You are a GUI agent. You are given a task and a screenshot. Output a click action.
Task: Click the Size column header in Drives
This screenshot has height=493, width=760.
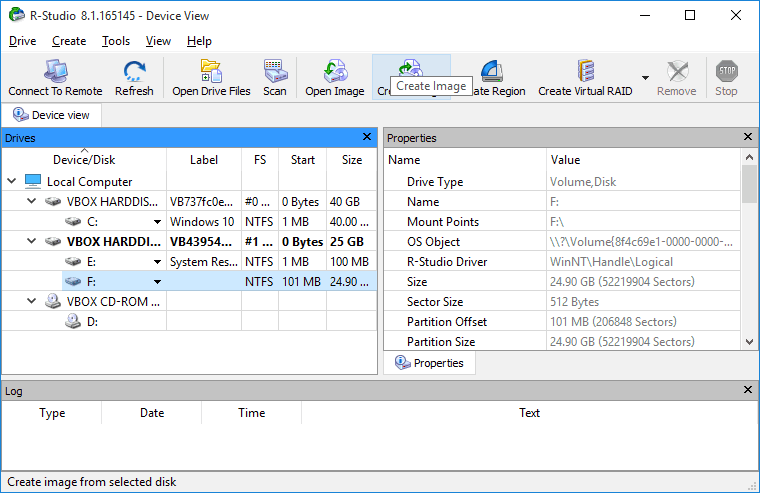(352, 159)
